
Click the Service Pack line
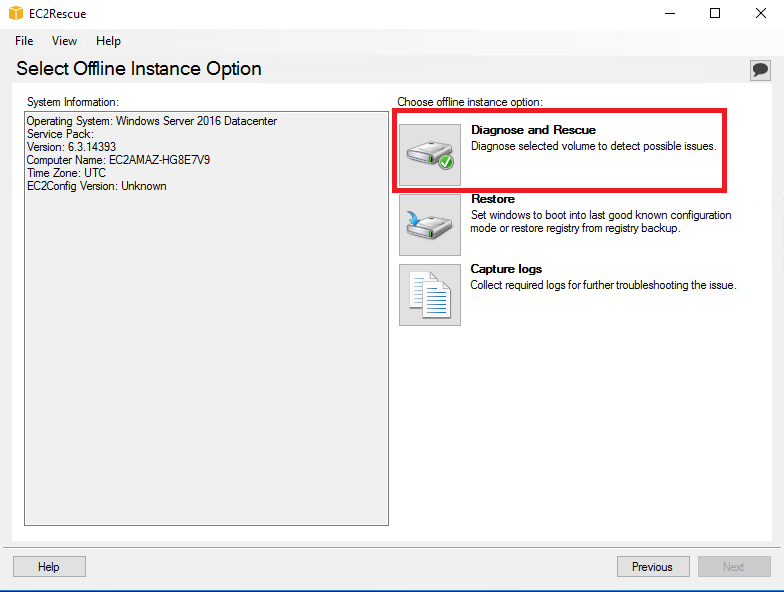point(60,134)
